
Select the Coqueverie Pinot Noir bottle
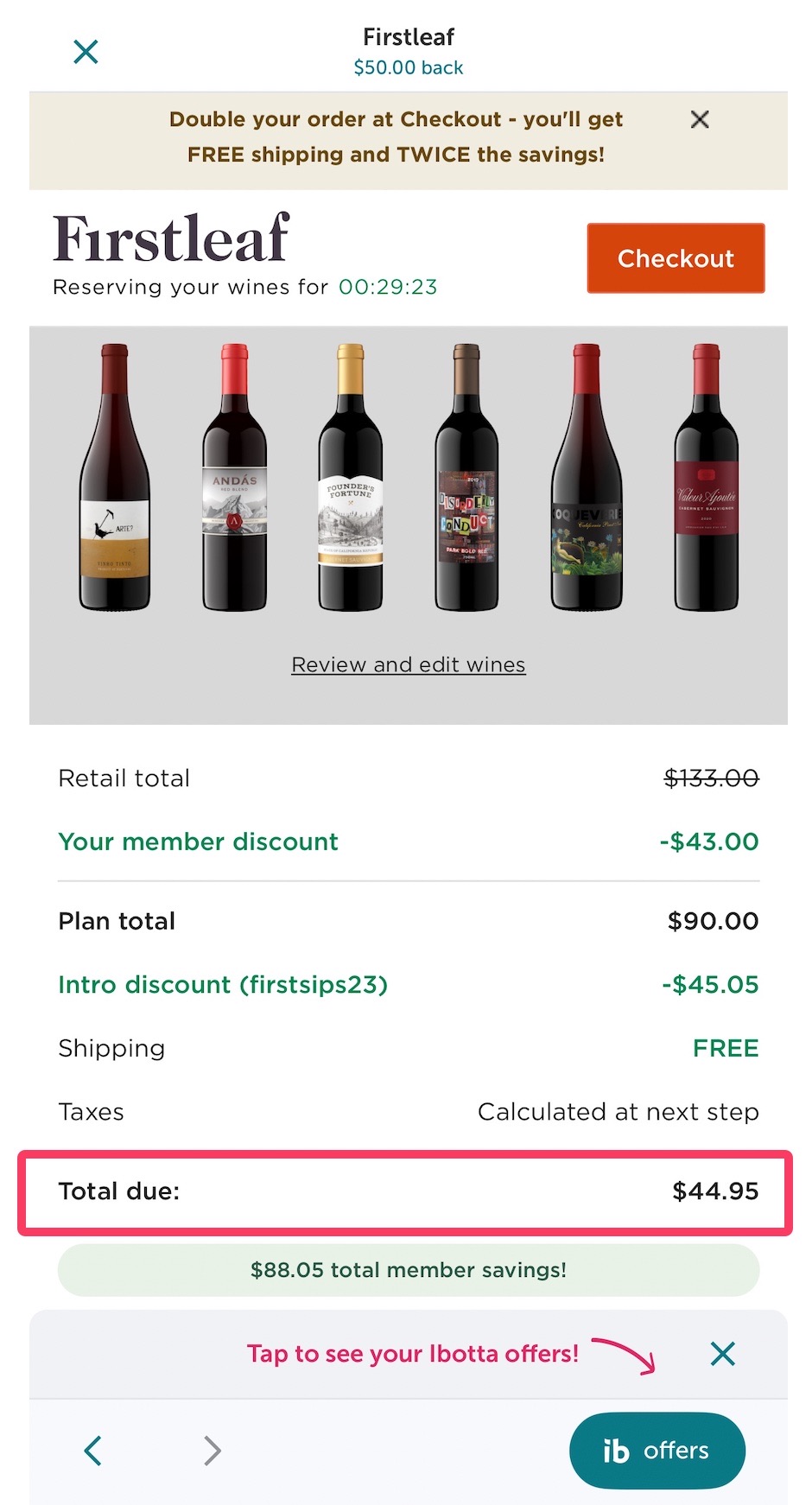tap(587, 478)
